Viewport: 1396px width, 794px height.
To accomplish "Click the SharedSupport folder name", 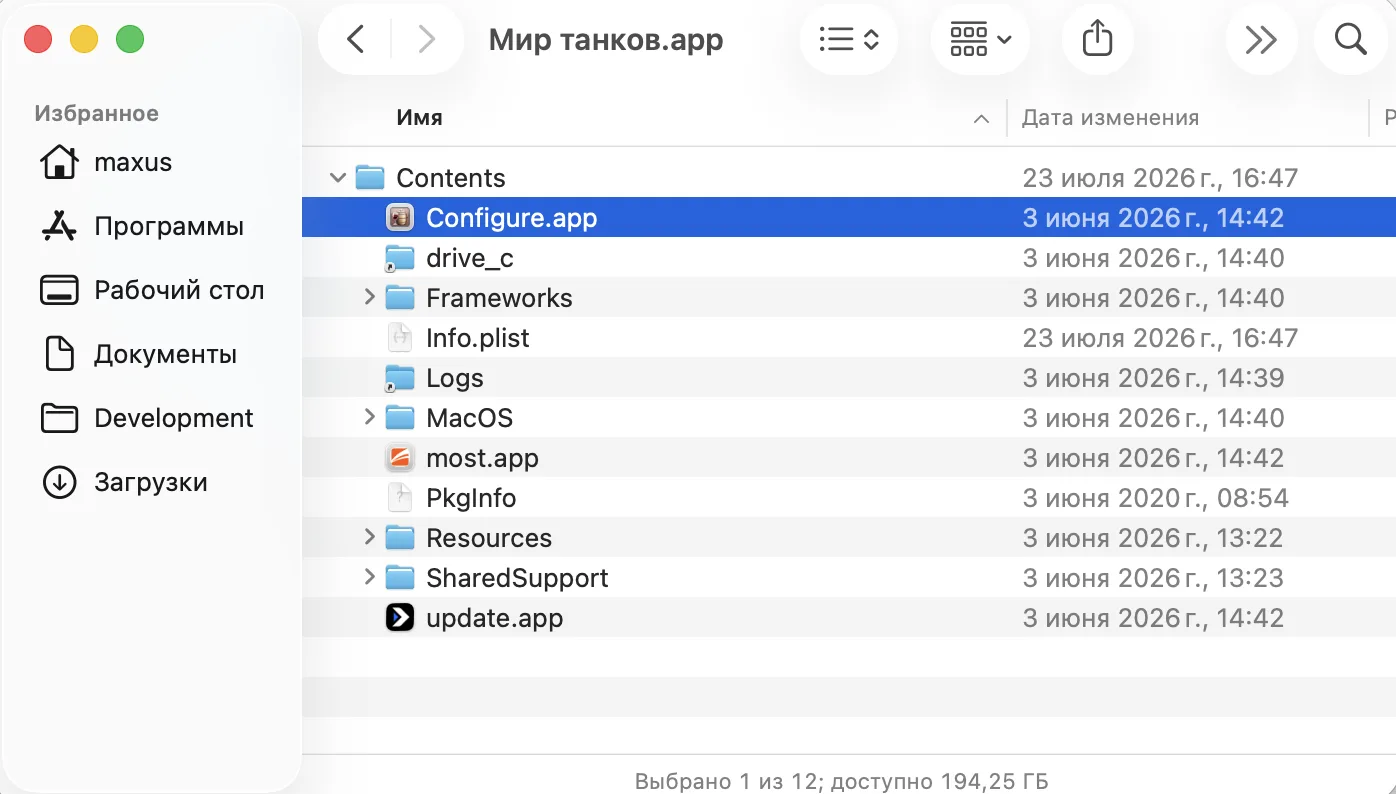I will [517, 578].
